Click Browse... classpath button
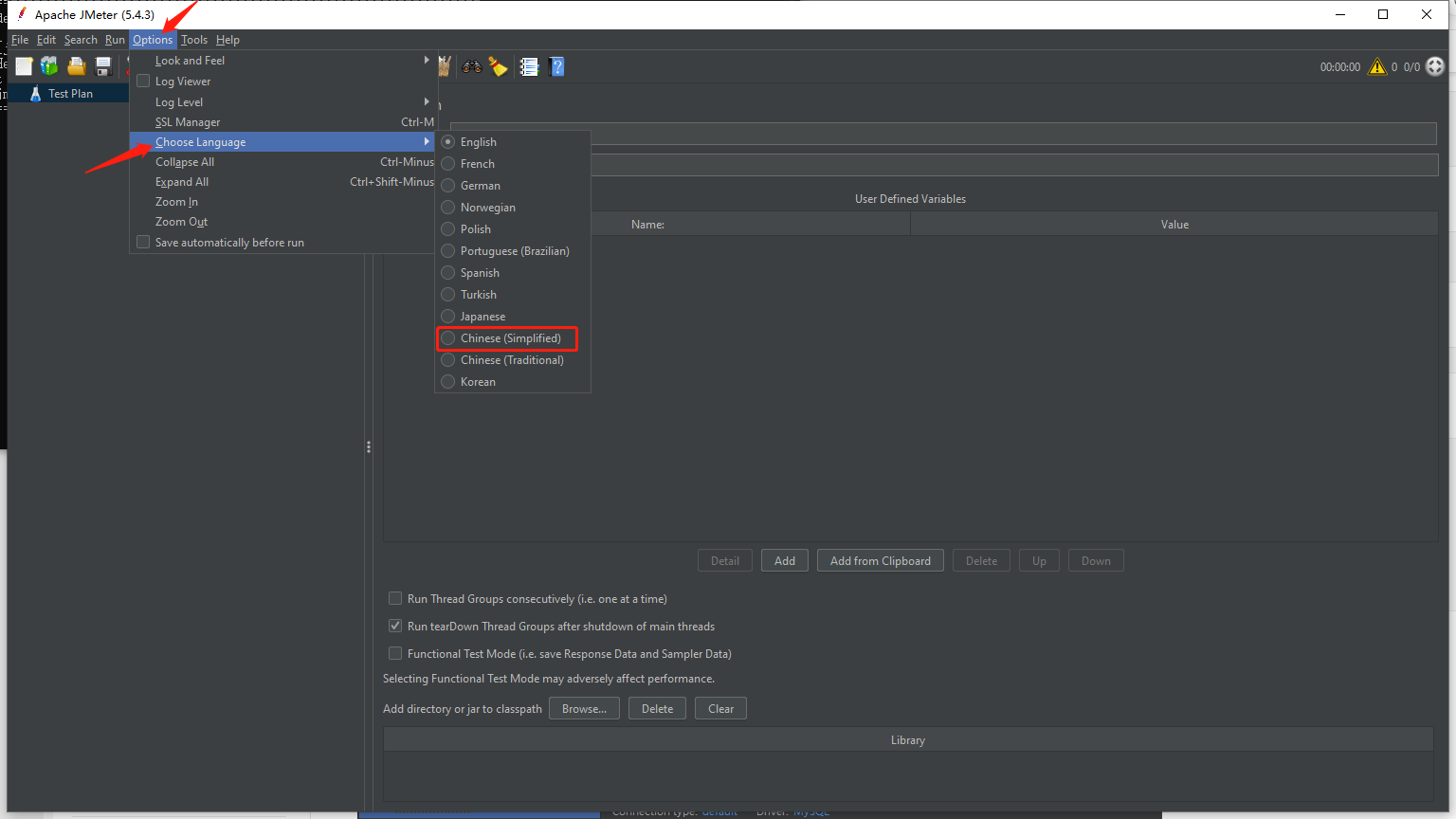 pyautogui.click(x=584, y=709)
